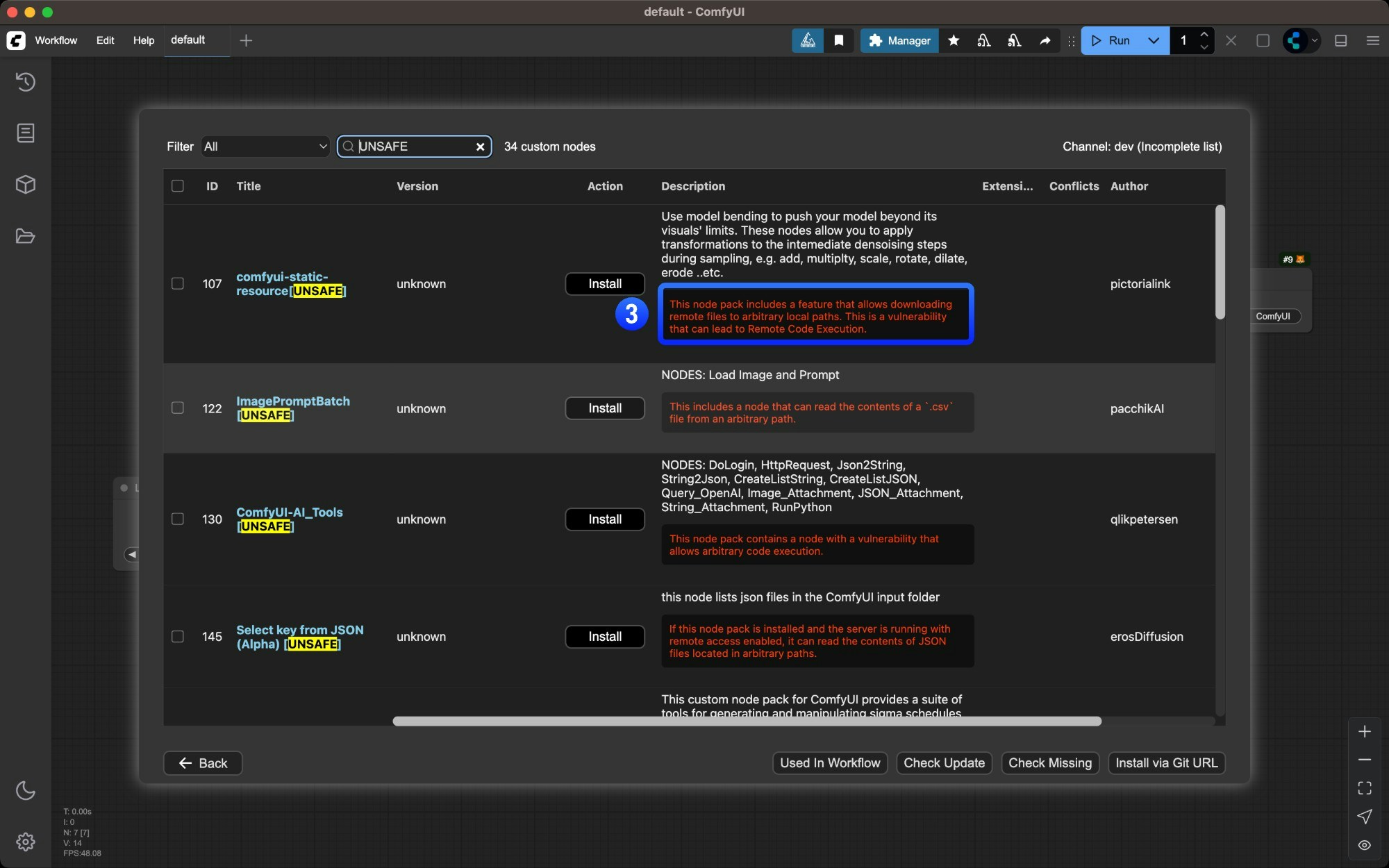
Task: Open the workflow history panel
Action: click(x=26, y=82)
